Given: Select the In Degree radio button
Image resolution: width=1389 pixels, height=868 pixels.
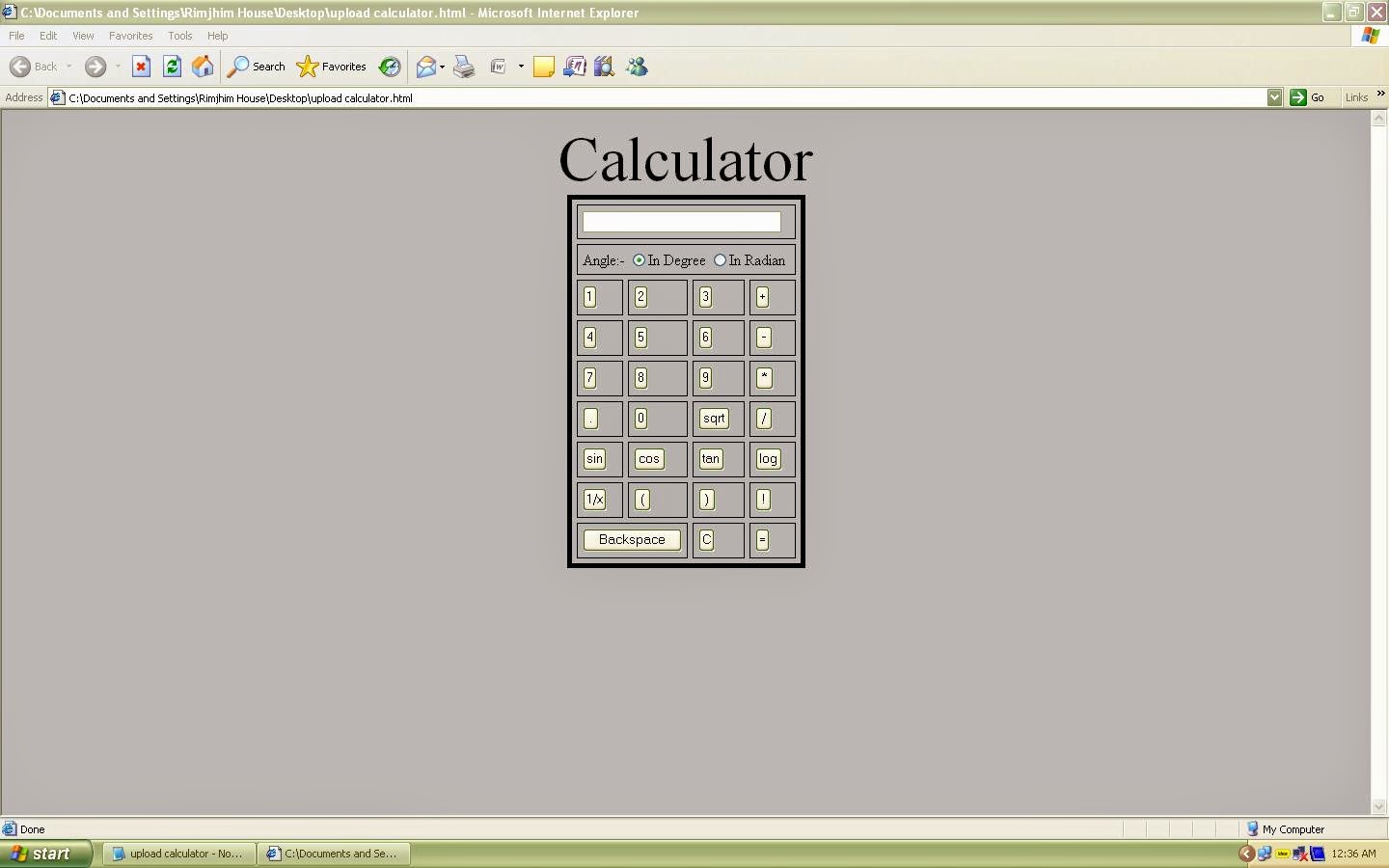Looking at the screenshot, I should pyautogui.click(x=639, y=260).
